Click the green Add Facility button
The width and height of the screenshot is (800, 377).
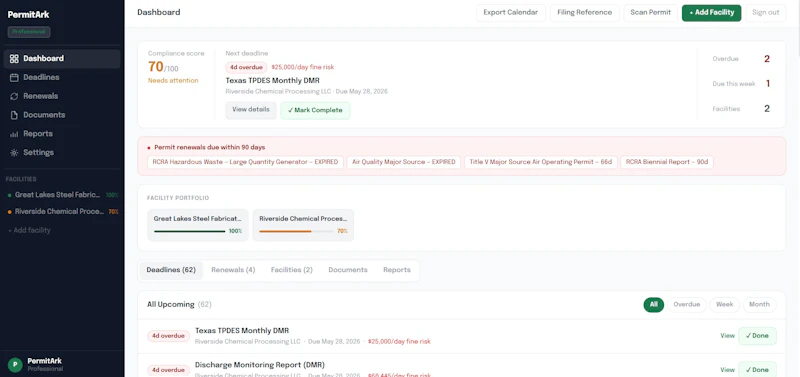tap(711, 13)
